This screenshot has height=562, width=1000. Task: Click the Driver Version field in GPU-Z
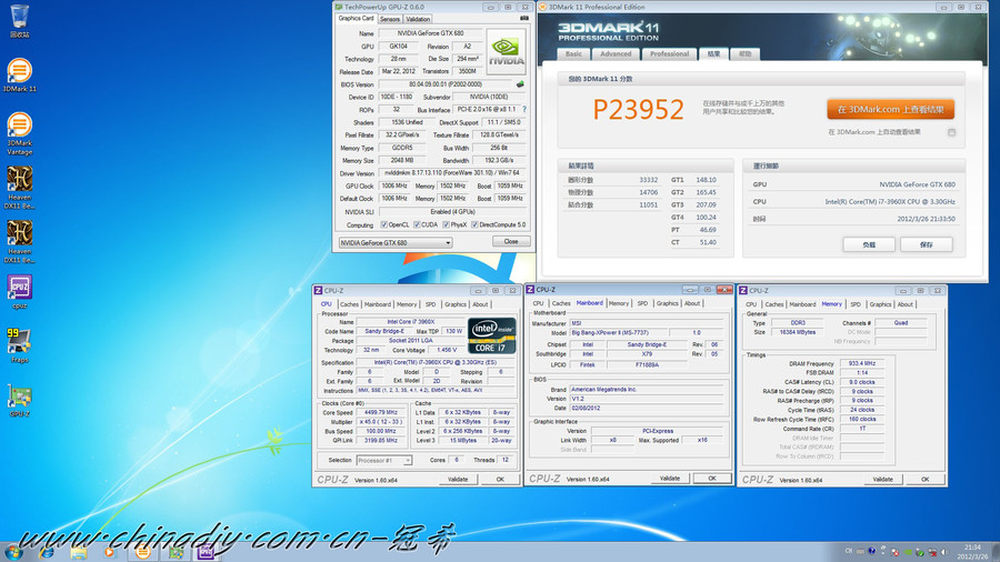pos(452,173)
